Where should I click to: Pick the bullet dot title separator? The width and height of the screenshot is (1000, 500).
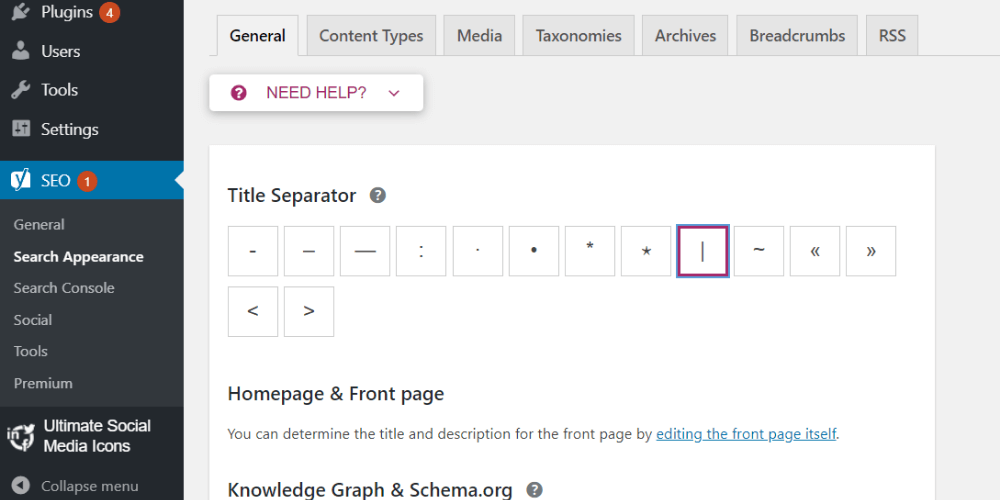[x=534, y=251]
